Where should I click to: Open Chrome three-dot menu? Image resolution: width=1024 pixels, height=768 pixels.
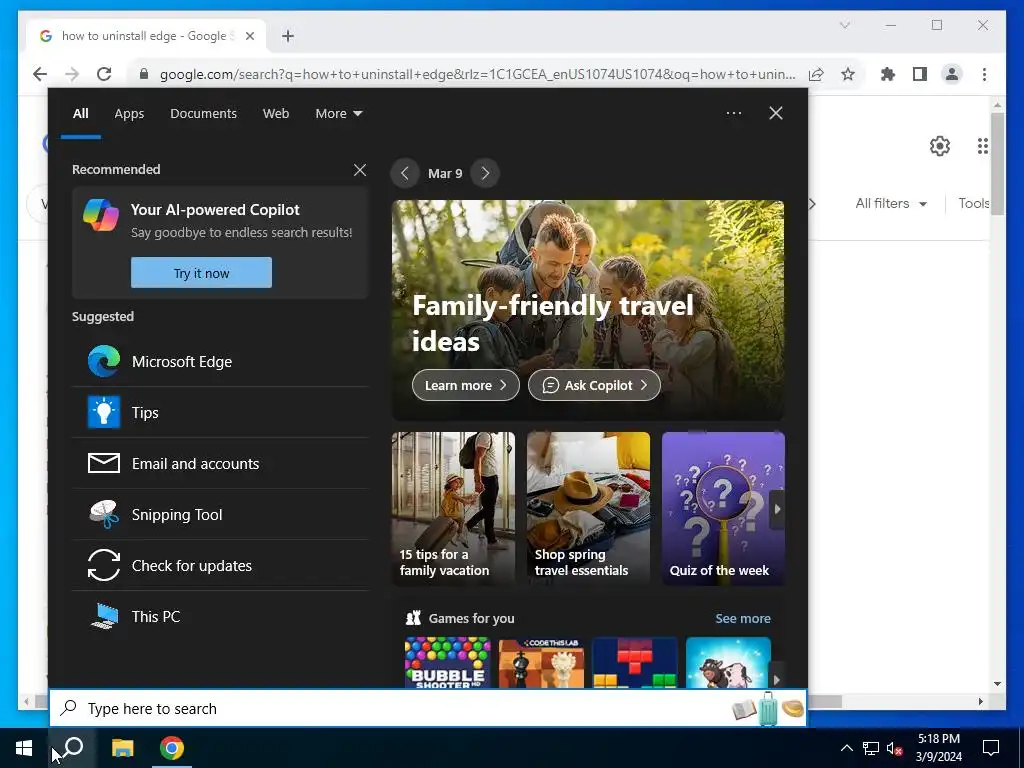[x=984, y=74]
